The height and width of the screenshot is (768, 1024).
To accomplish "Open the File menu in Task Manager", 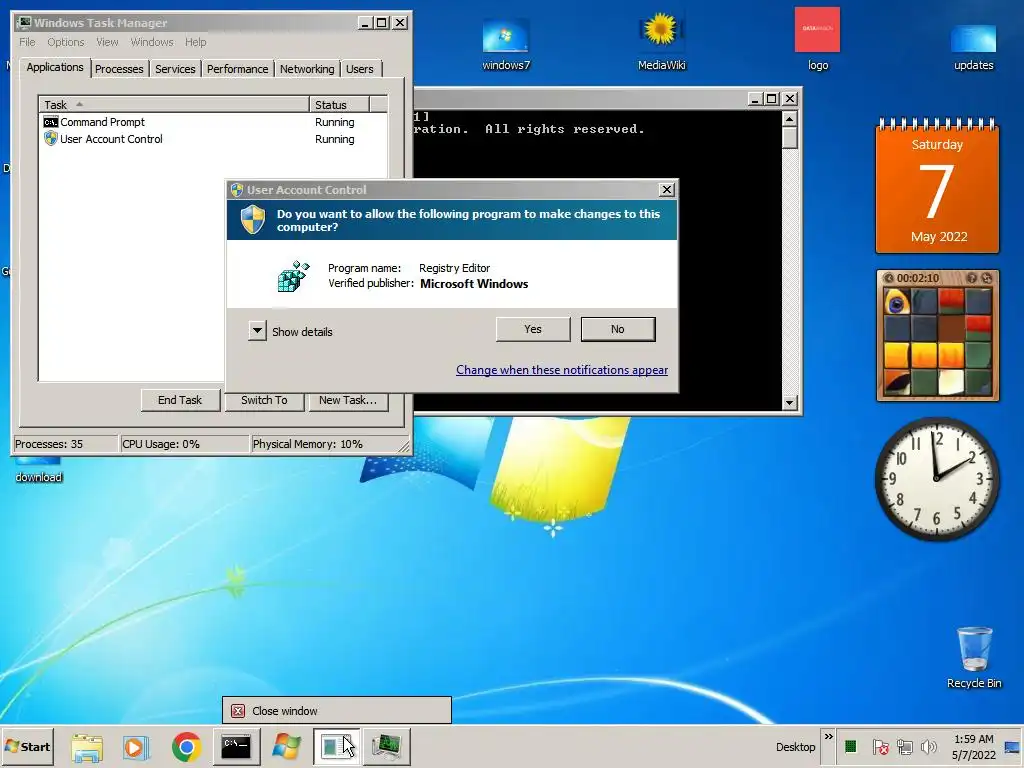I will click(27, 42).
